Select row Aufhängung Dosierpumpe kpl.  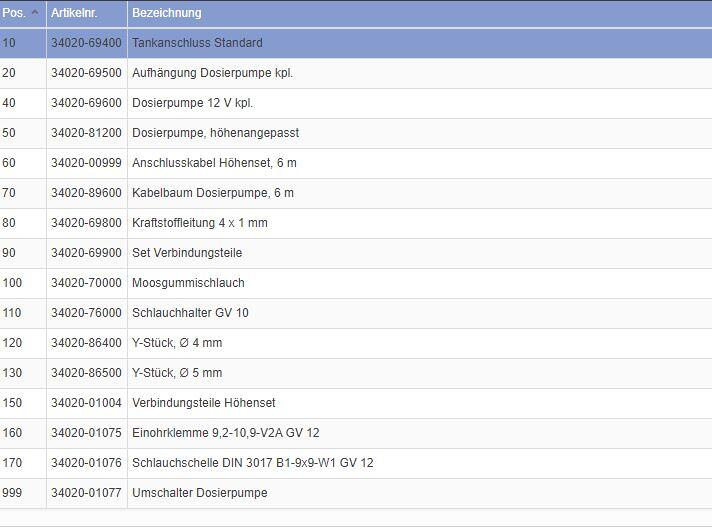pos(212,73)
